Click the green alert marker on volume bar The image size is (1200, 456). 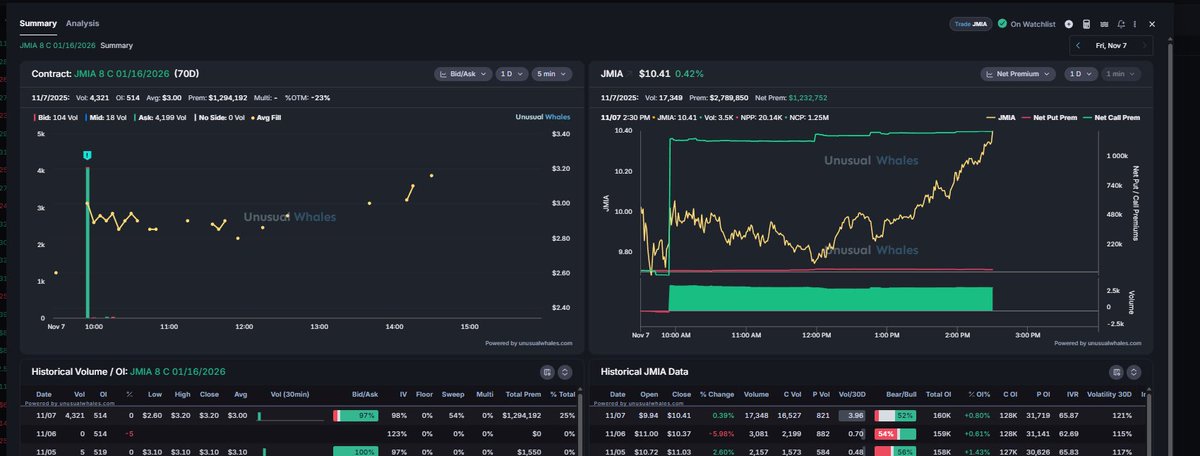(x=88, y=155)
